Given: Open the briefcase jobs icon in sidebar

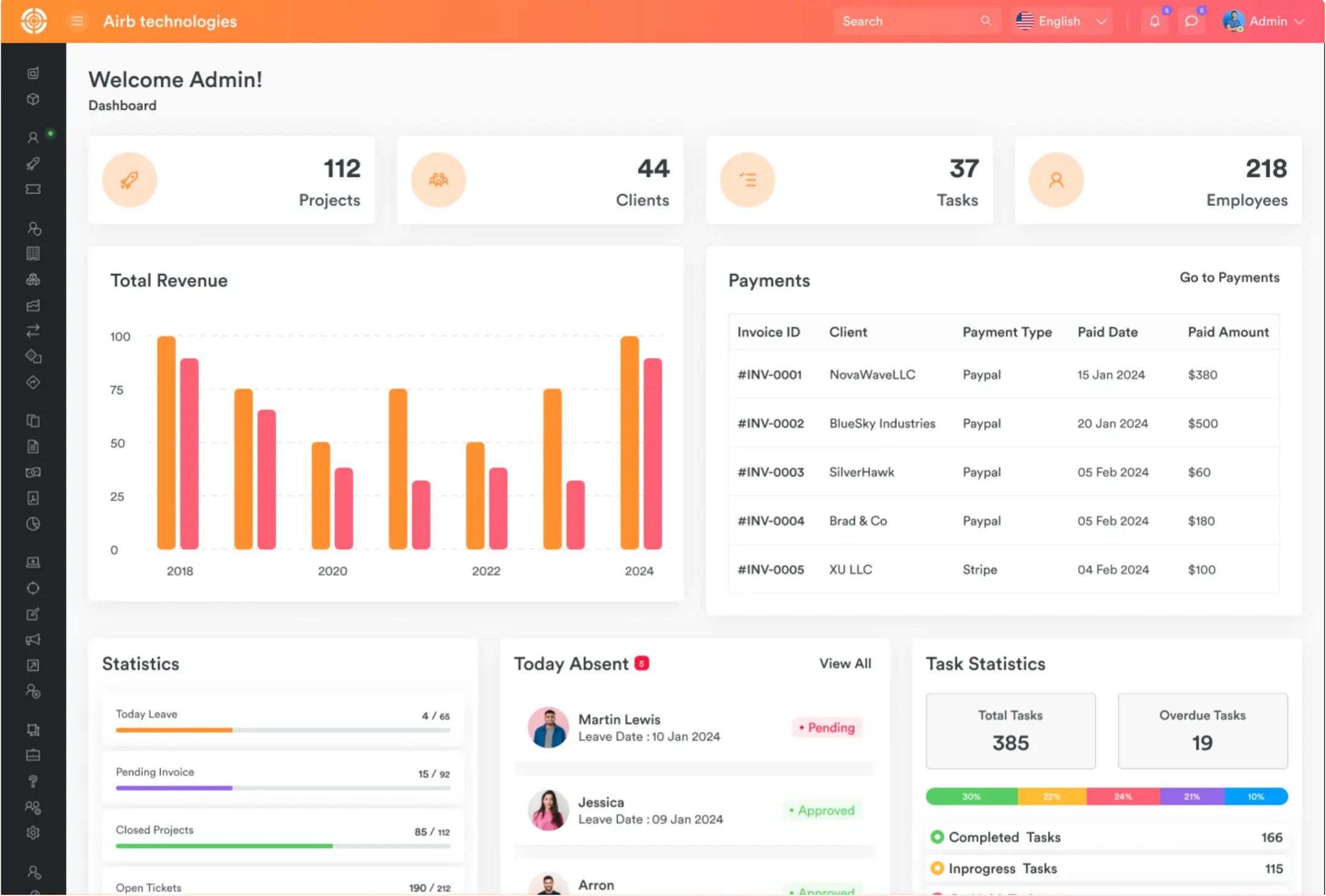Looking at the screenshot, I should 33,755.
